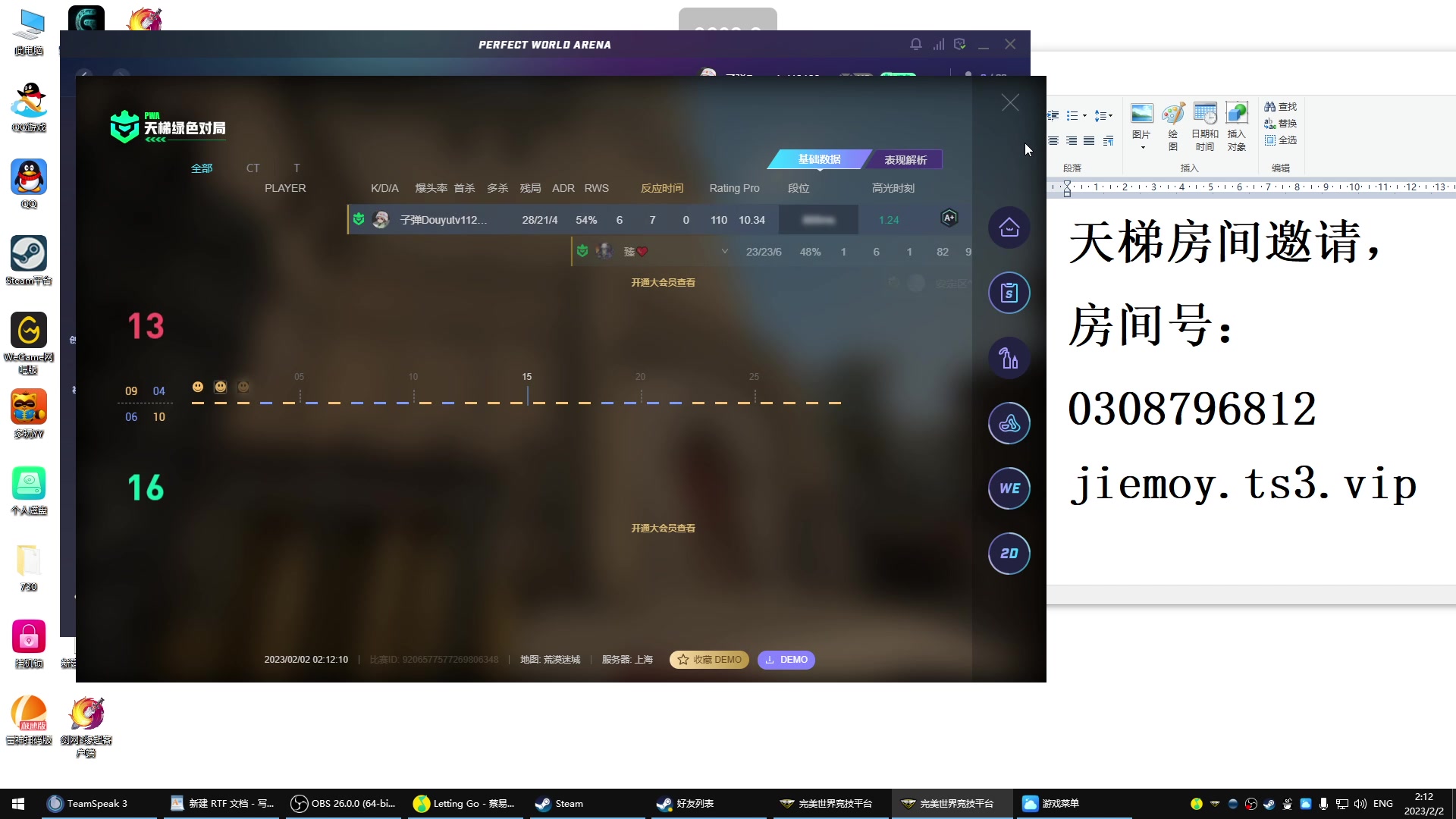Open Steam平台 desktop shortcut
The width and height of the screenshot is (1456, 819).
29,261
